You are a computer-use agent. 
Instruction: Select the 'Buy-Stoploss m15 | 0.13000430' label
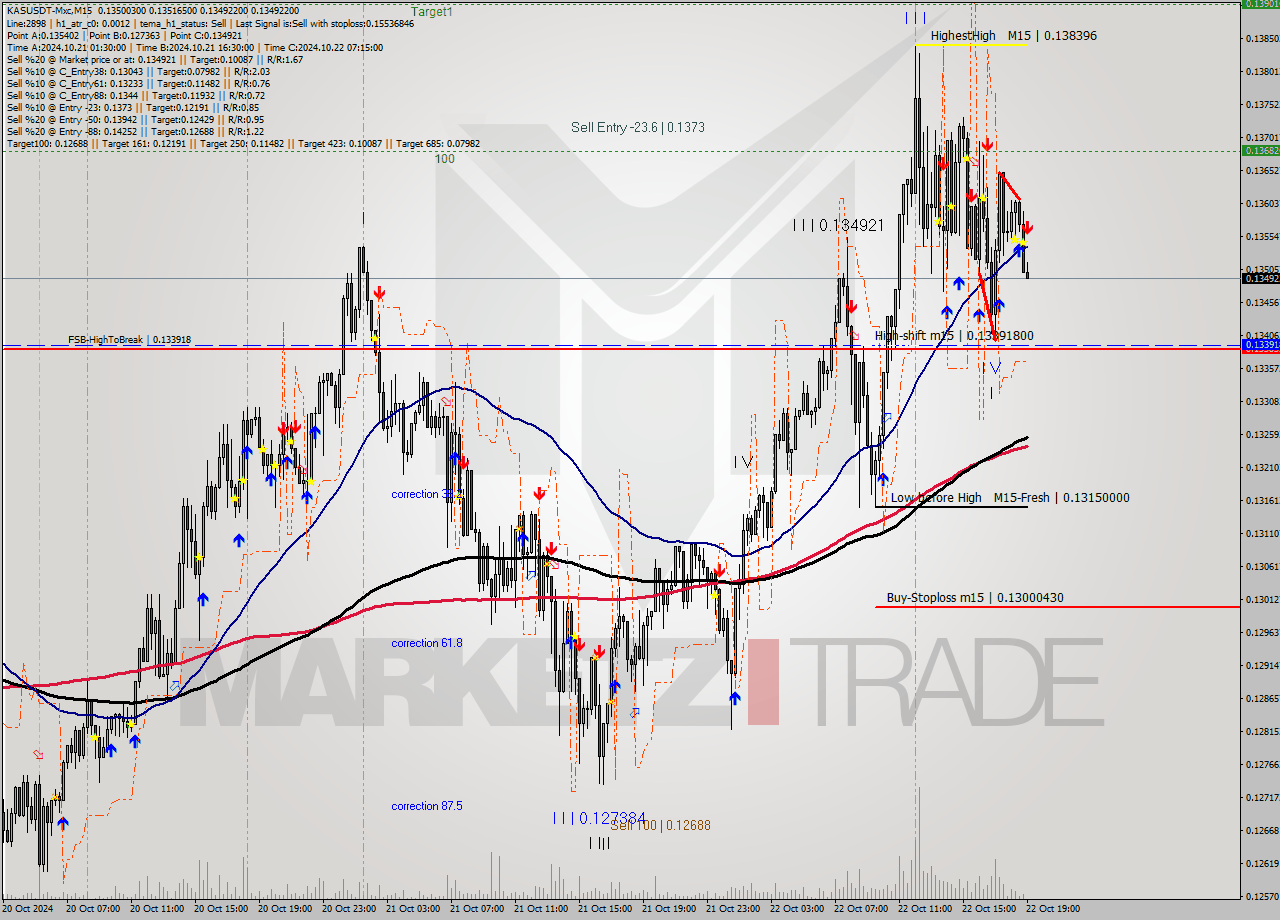[x=975, y=598]
